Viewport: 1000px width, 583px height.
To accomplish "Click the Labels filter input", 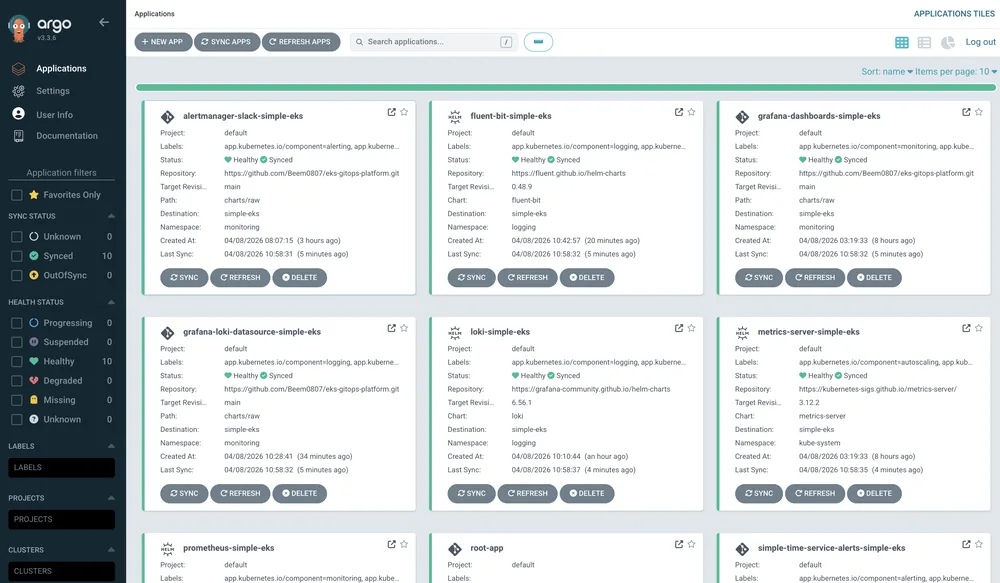I will click(61, 468).
